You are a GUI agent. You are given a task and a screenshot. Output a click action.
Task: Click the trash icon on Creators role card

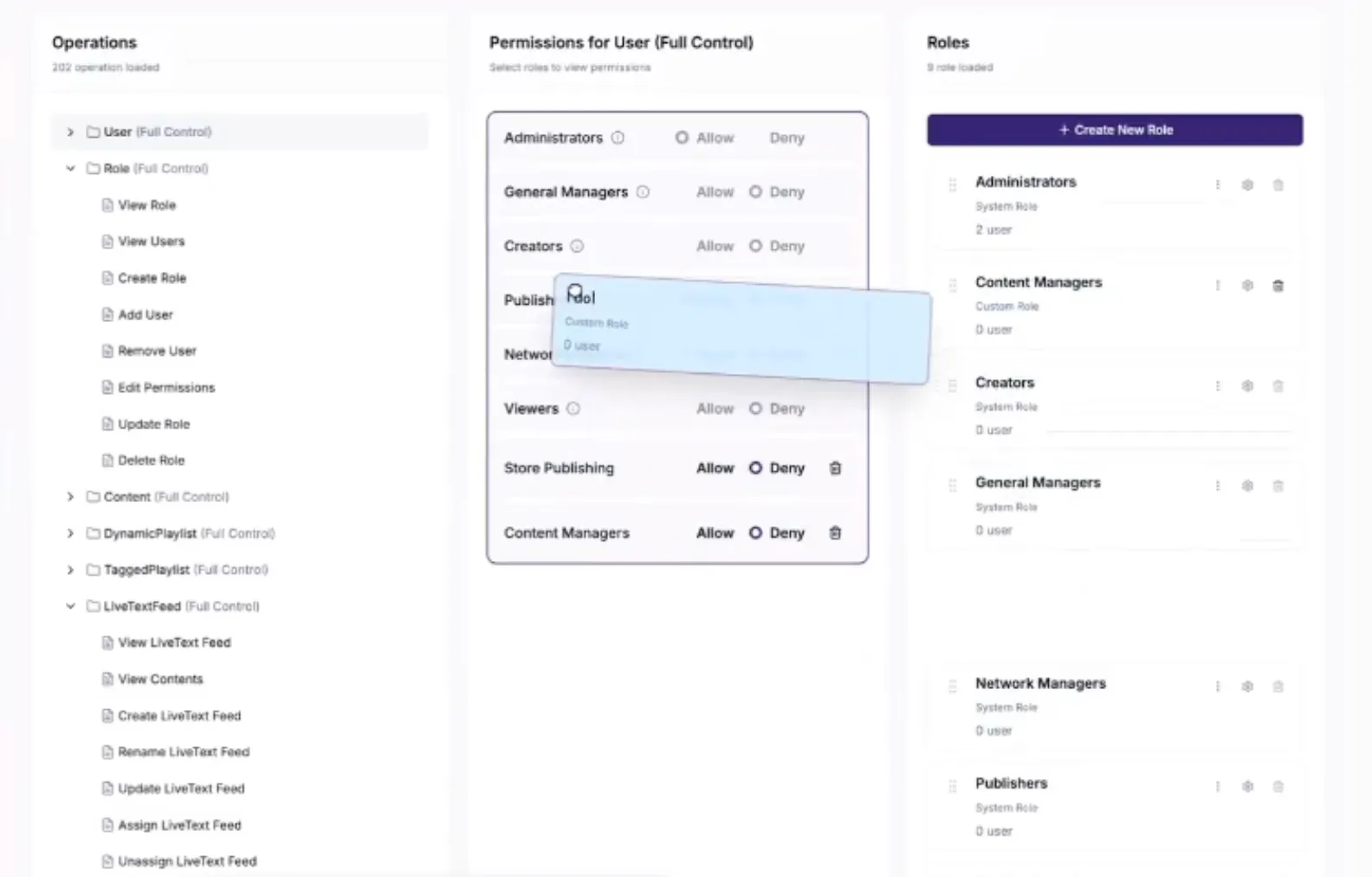(1278, 386)
